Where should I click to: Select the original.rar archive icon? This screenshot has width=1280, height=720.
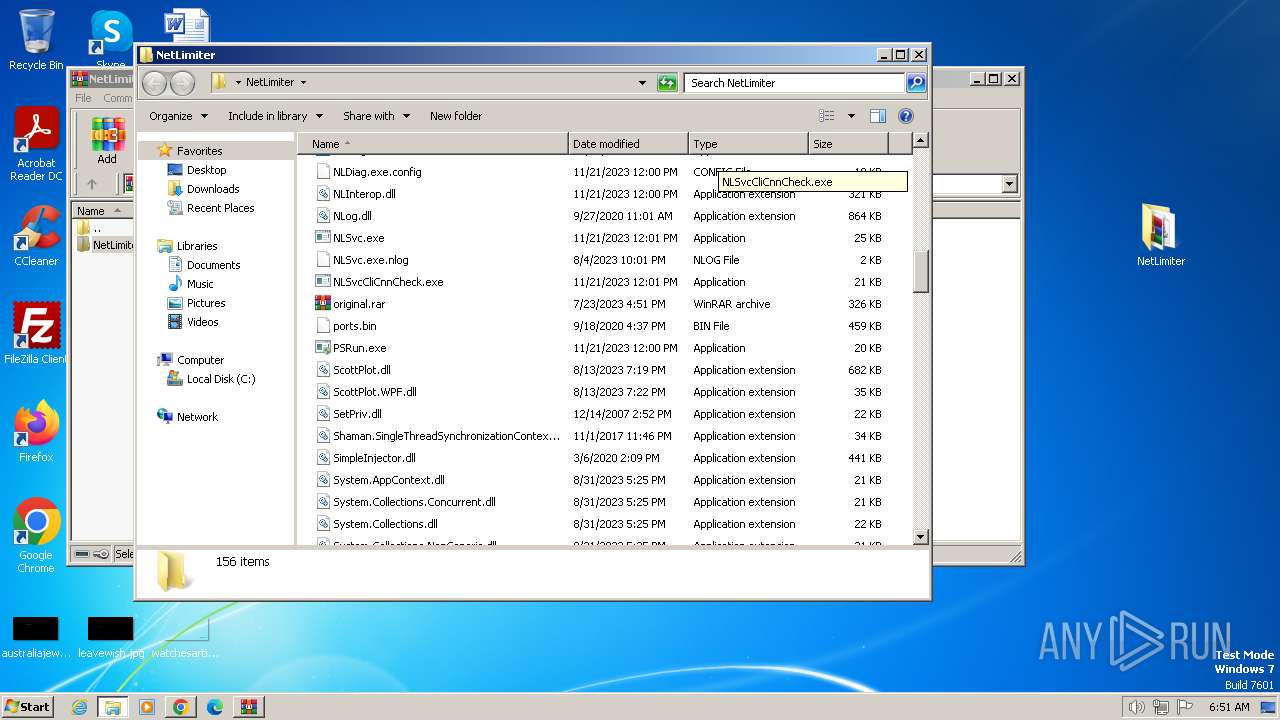click(323, 304)
